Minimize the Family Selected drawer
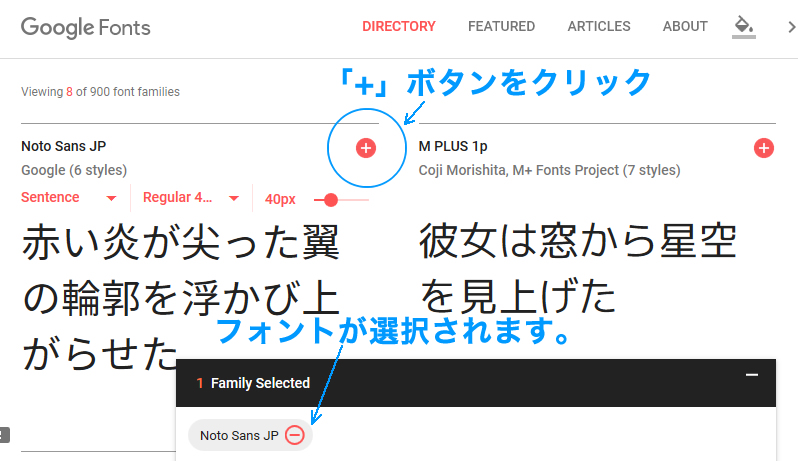798x461 pixels. click(752, 375)
